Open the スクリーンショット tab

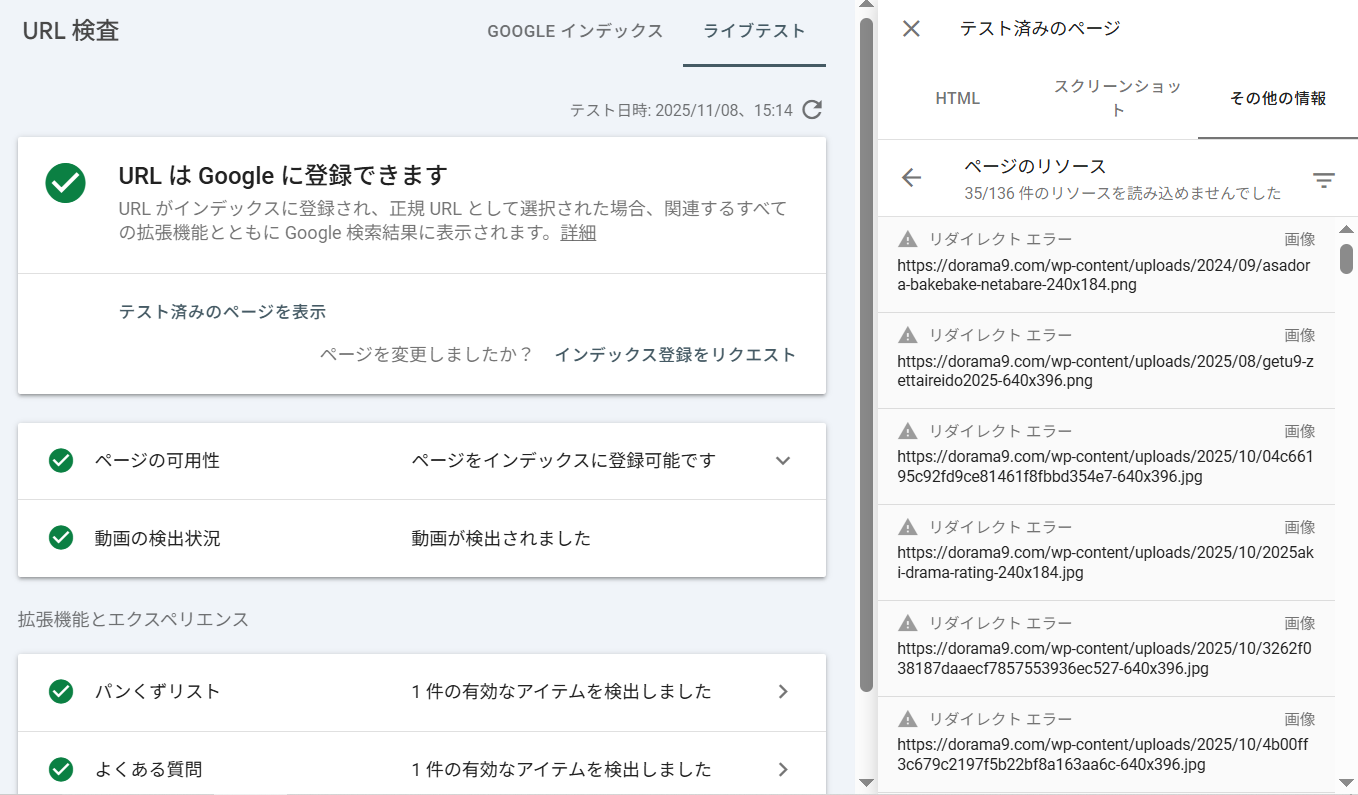pyautogui.click(x=1117, y=98)
